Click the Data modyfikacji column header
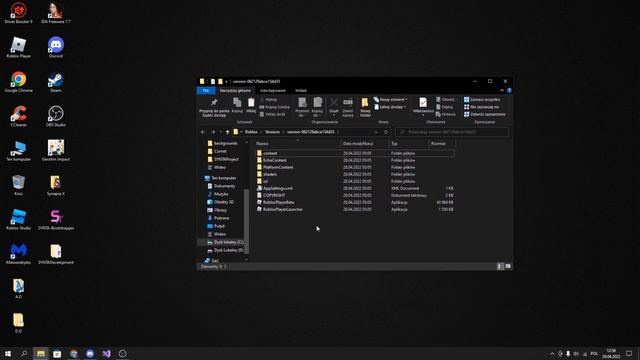Image resolution: width=640 pixels, height=360 pixels. [x=364, y=144]
